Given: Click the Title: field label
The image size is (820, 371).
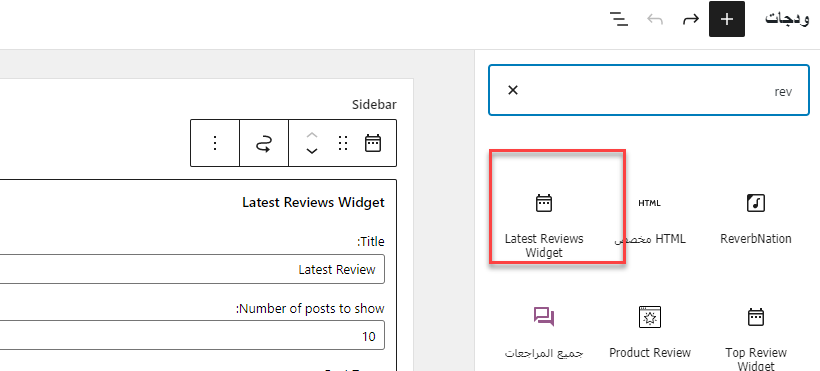Looking at the screenshot, I should pos(371,242).
